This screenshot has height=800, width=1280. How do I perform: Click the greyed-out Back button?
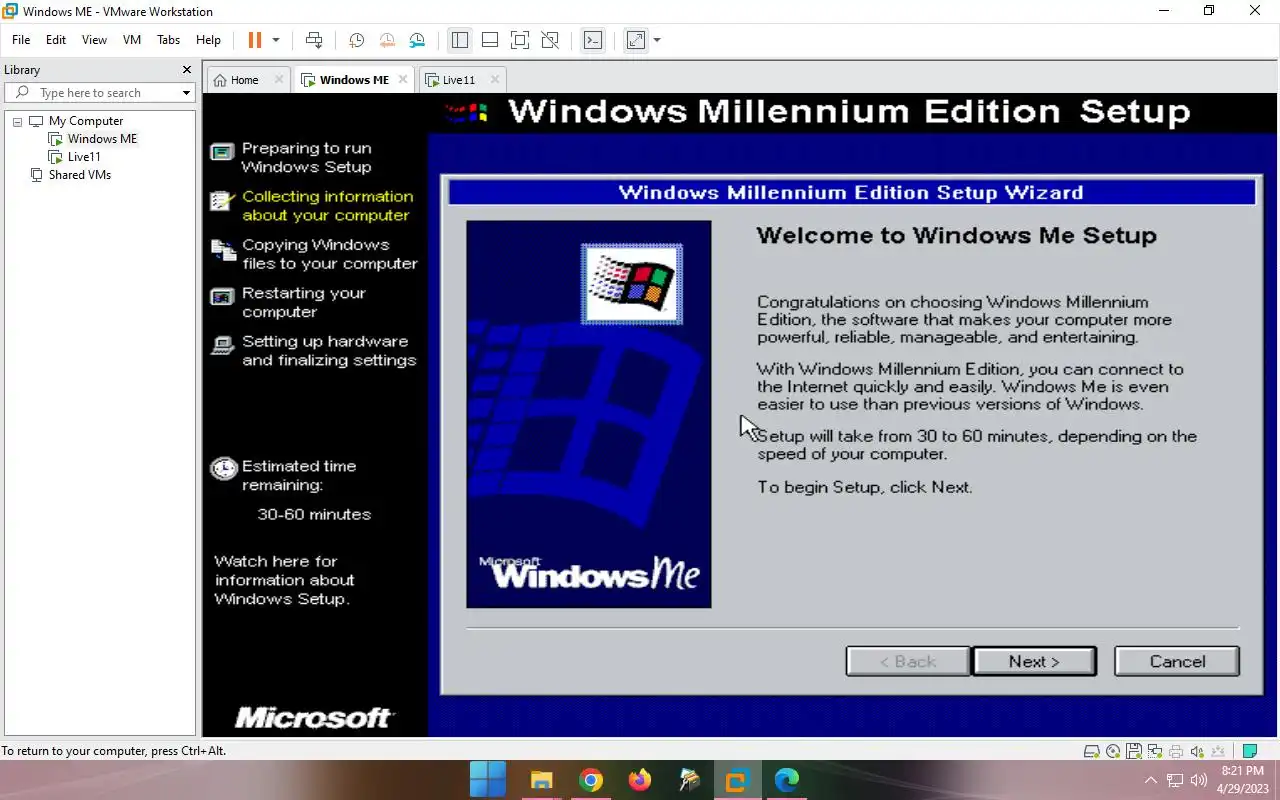tap(908, 661)
